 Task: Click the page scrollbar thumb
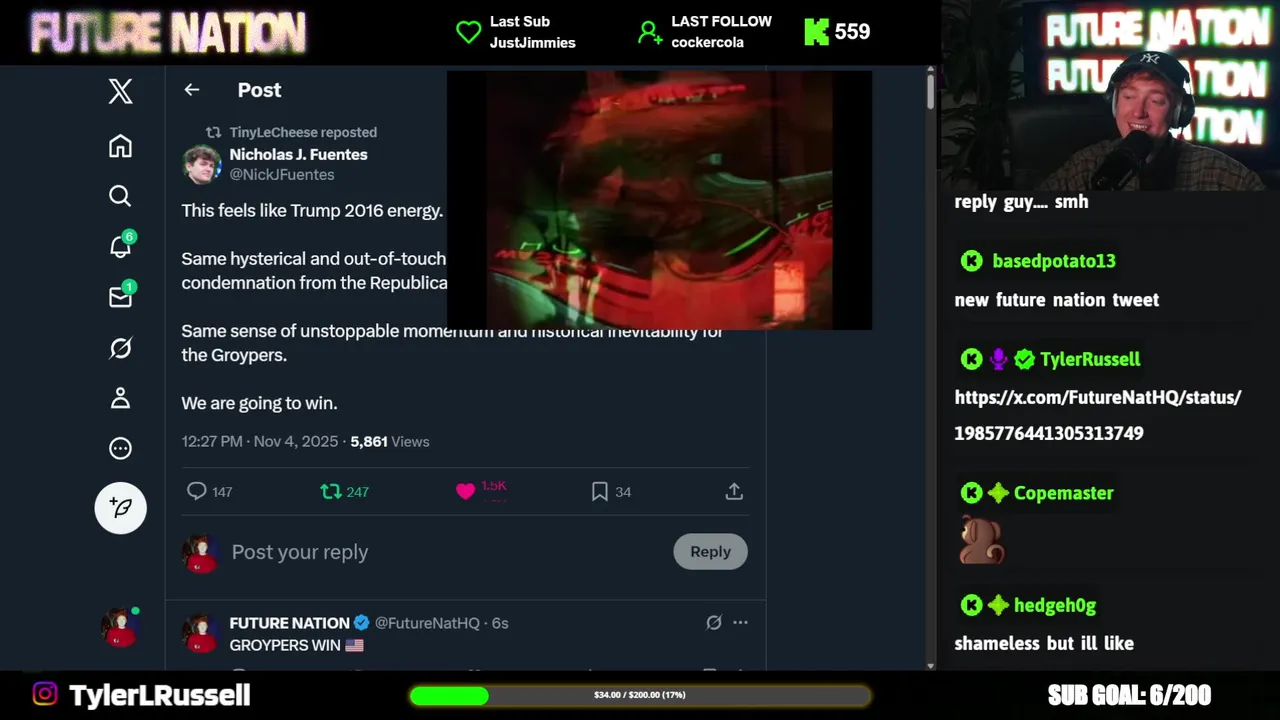click(x=930, y=91)
